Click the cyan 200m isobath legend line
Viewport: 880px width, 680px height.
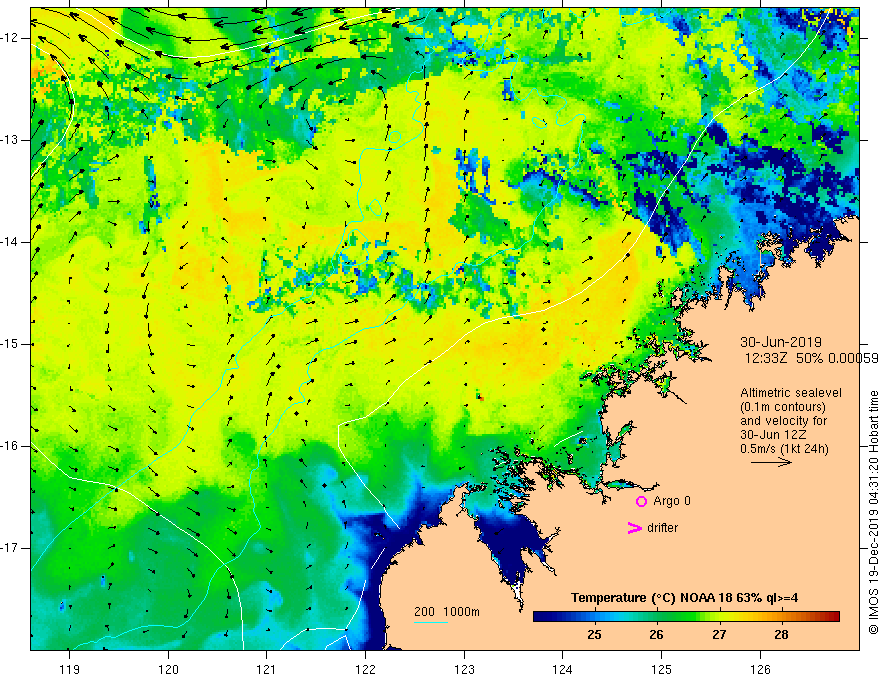[430, 622]
